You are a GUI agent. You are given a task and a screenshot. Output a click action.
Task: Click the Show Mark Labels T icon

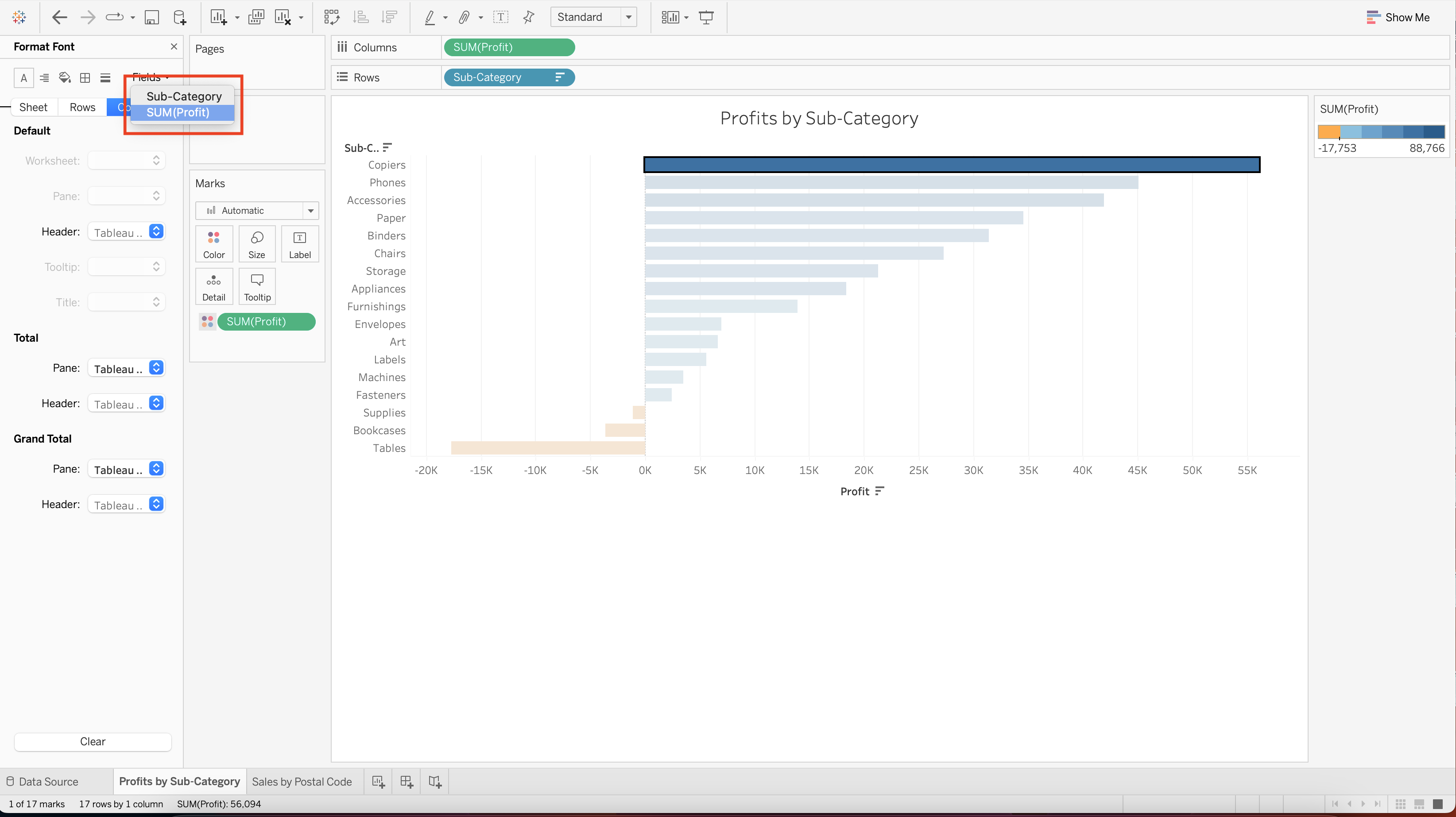[501, 18]
